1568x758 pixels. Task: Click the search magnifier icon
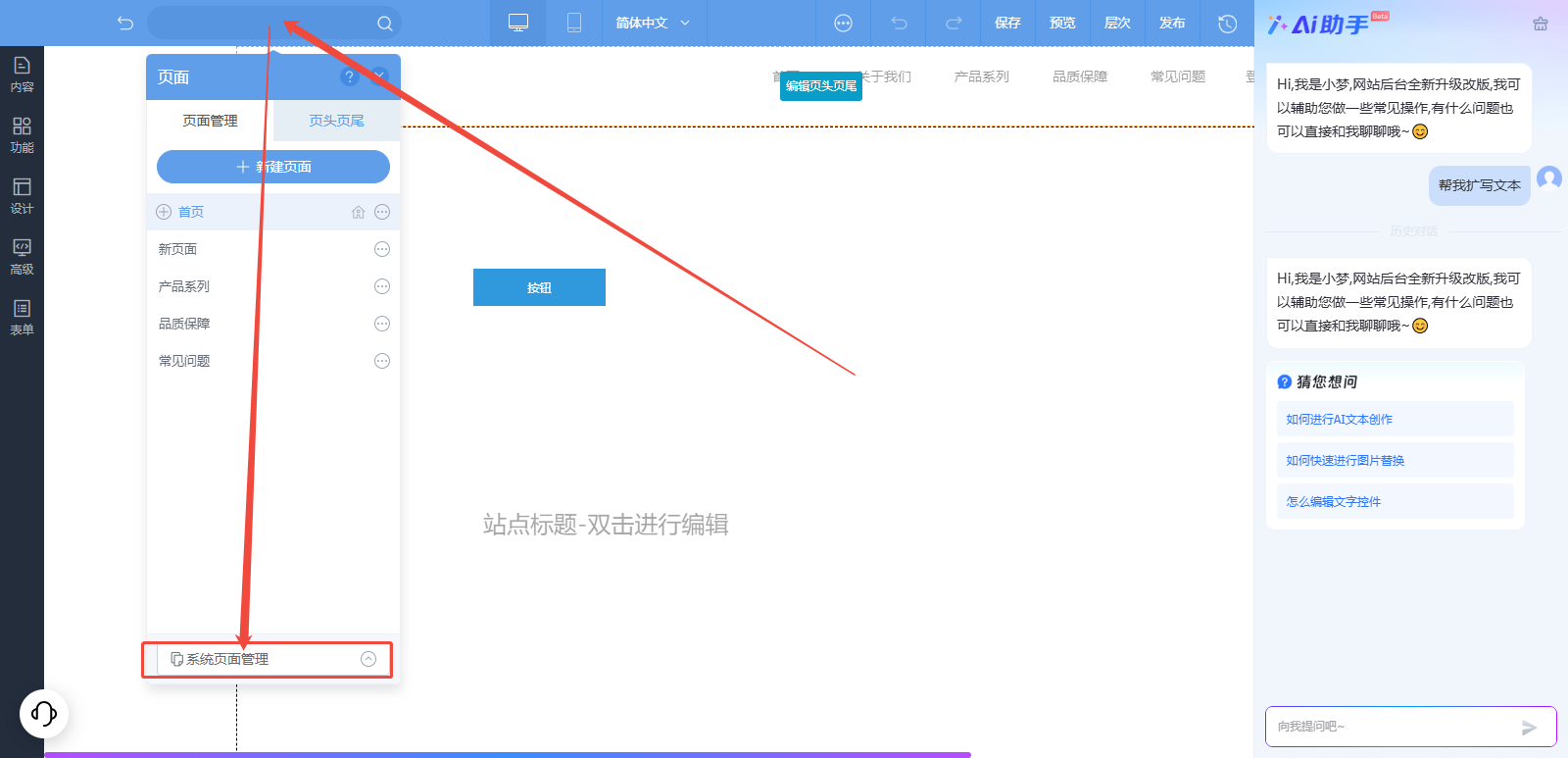pos(385,24)
